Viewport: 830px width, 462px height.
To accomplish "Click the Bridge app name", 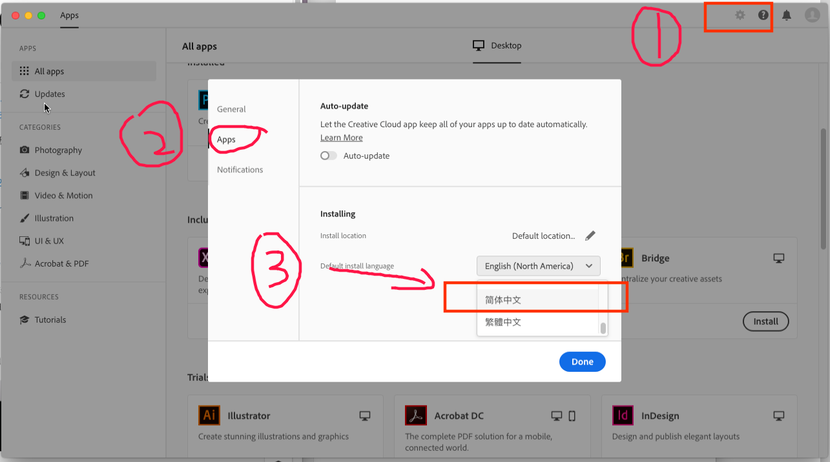I will point(655,258).
